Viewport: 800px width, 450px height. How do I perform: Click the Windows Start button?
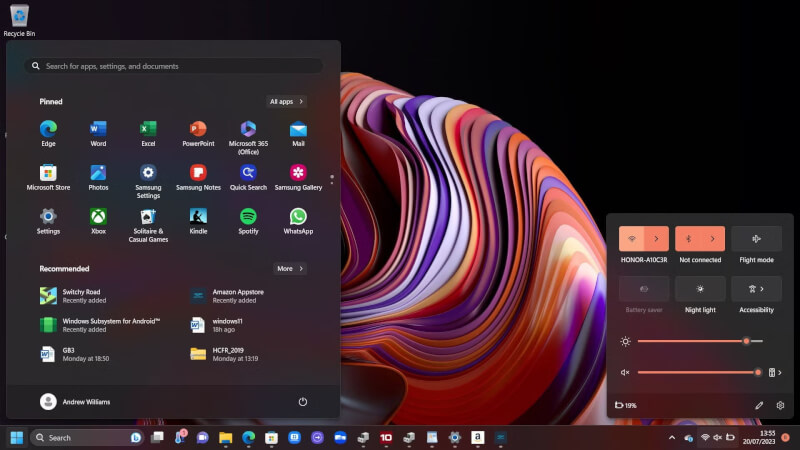coord(17,438)
